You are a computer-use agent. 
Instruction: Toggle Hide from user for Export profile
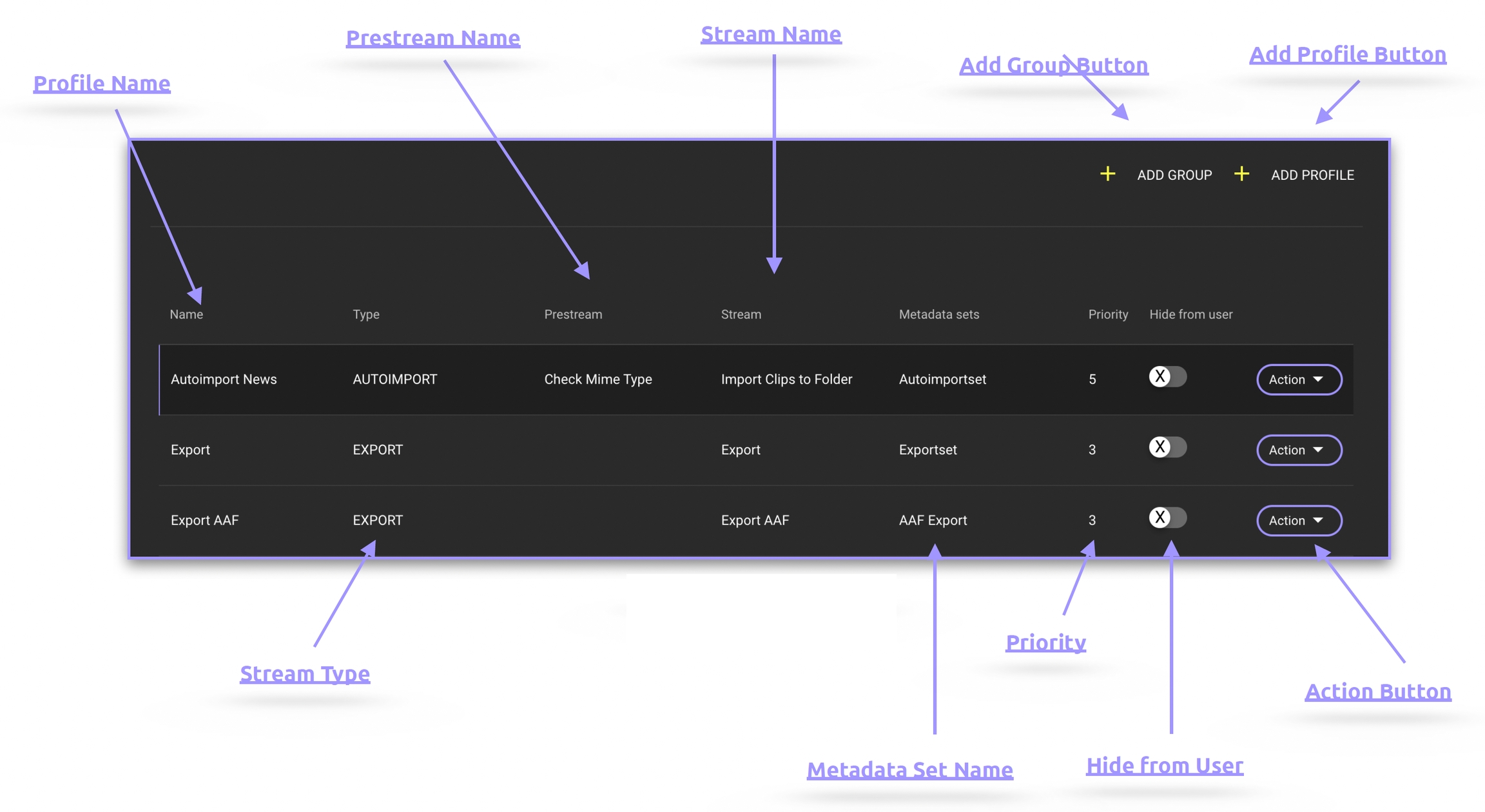[1167, 447]
